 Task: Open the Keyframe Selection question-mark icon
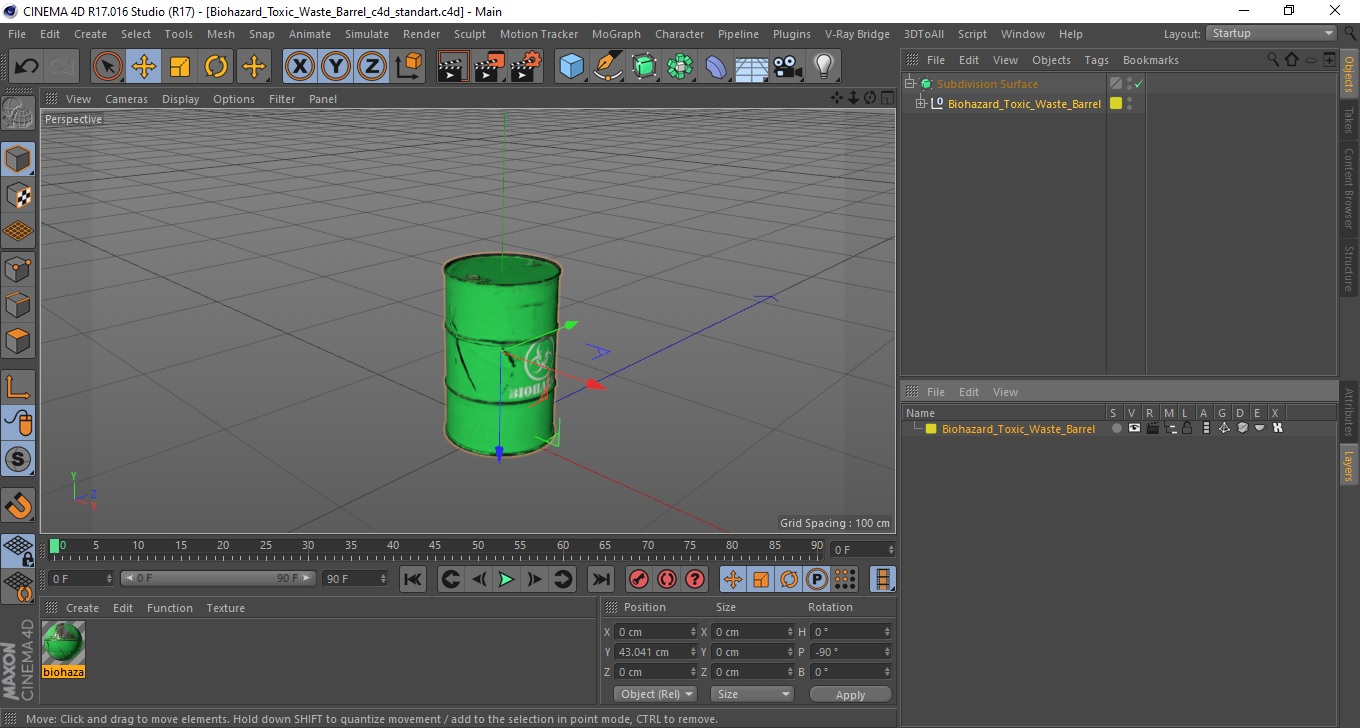(x=694, y=579)
